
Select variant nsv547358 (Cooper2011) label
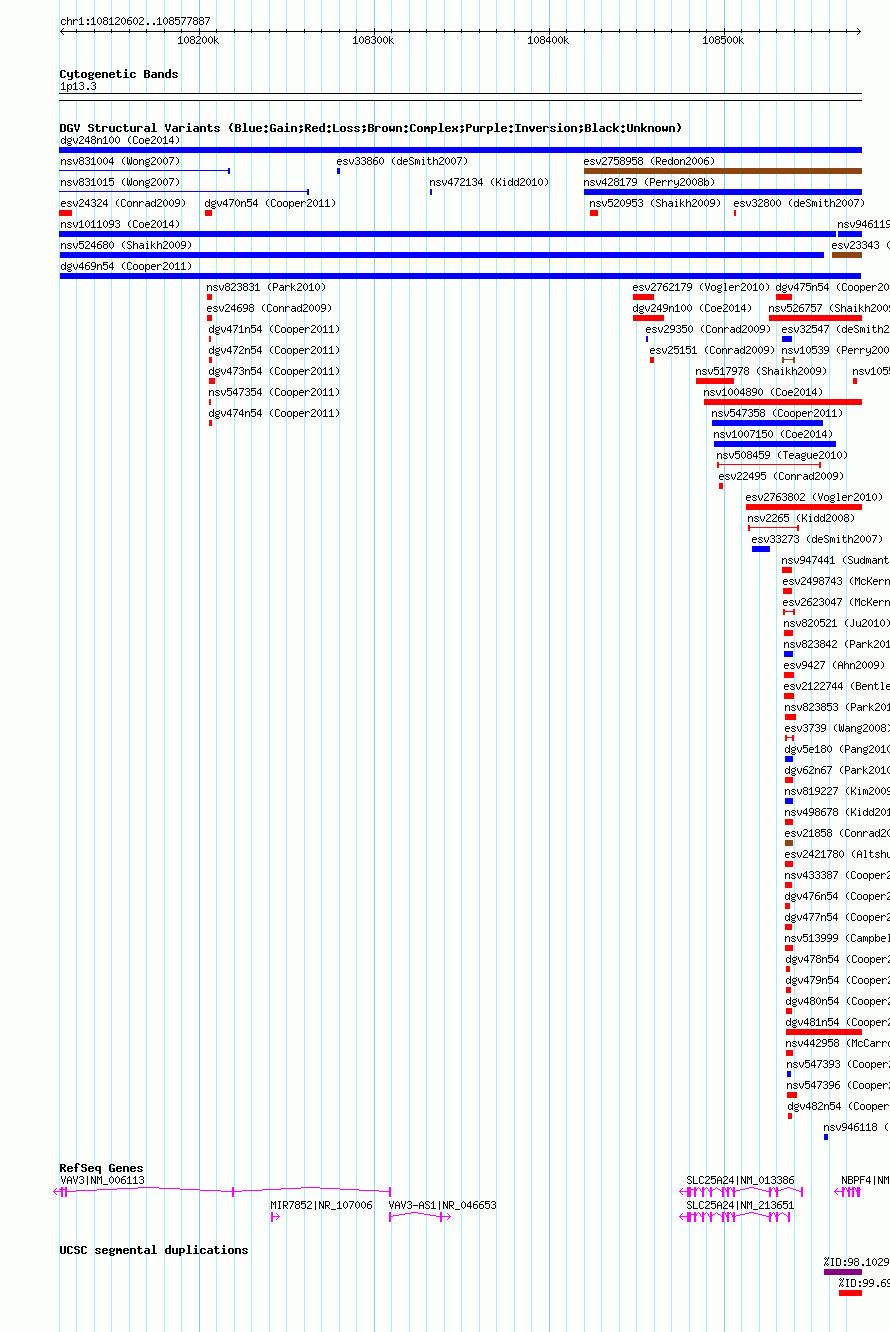777,413
